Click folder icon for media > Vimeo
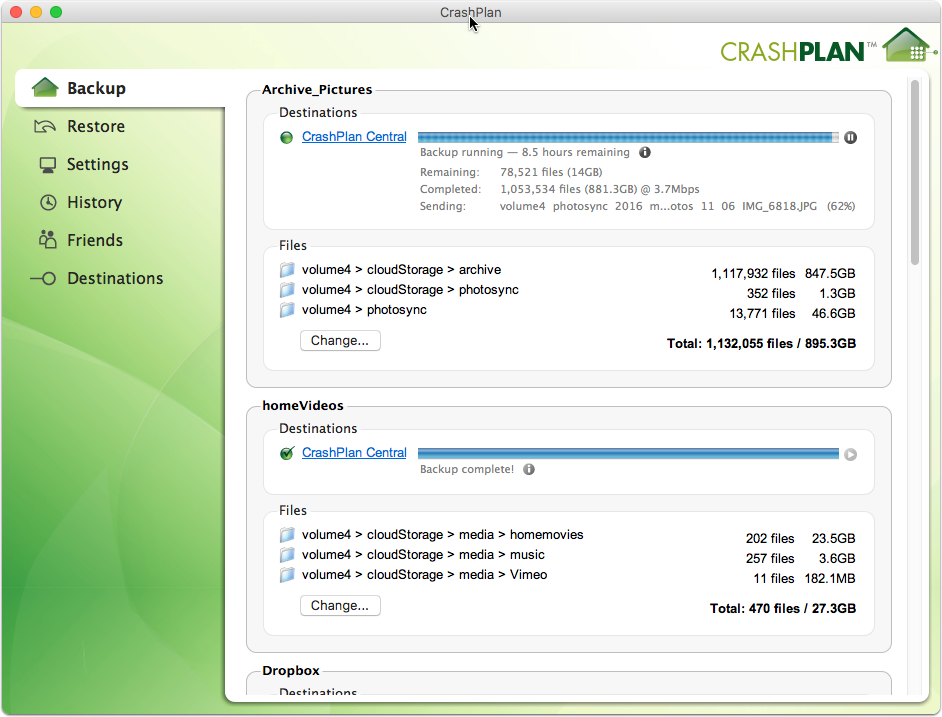Screen dimensions: 942x717 pyautogui.click(x=287, y=575)
